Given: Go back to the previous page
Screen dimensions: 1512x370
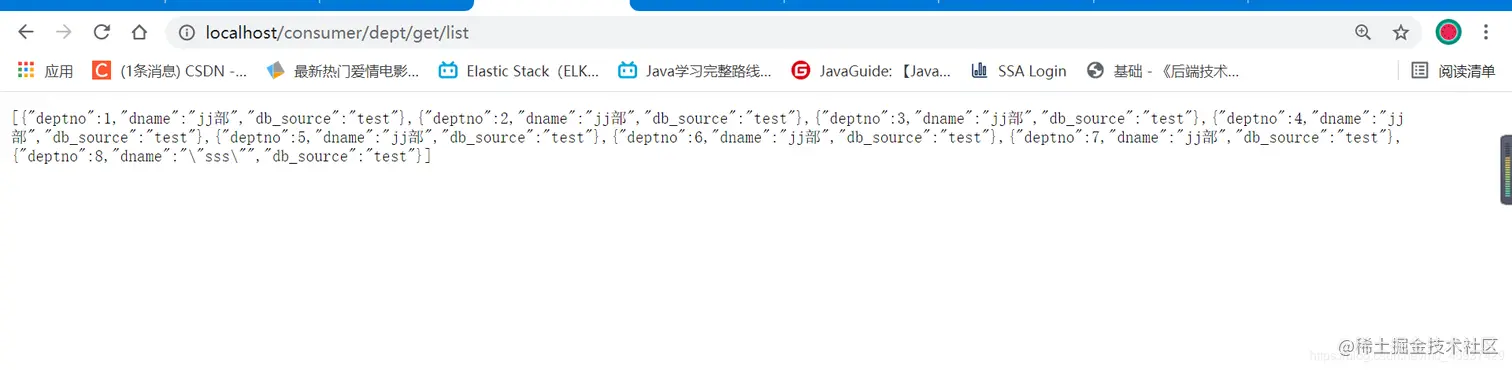Looking at the screenshot, I should tap(26, 32).
